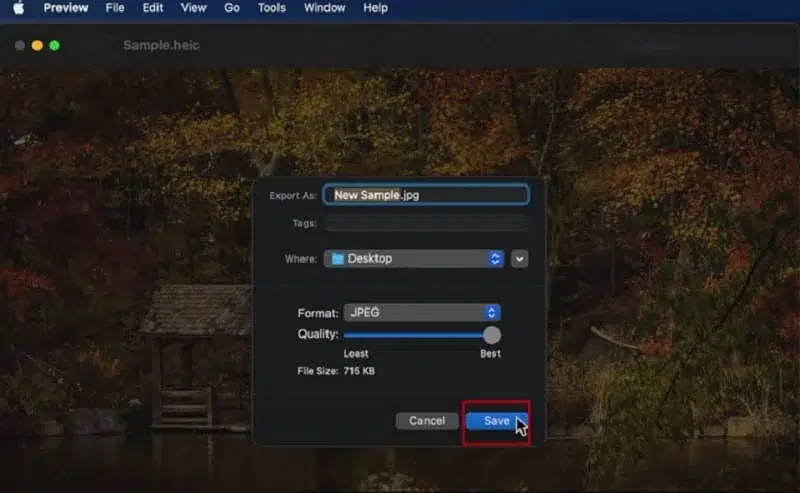Image resolution: width=800 pixels, height=493 pixels.
Task: Open the Window menu
Action: [324, 8]
